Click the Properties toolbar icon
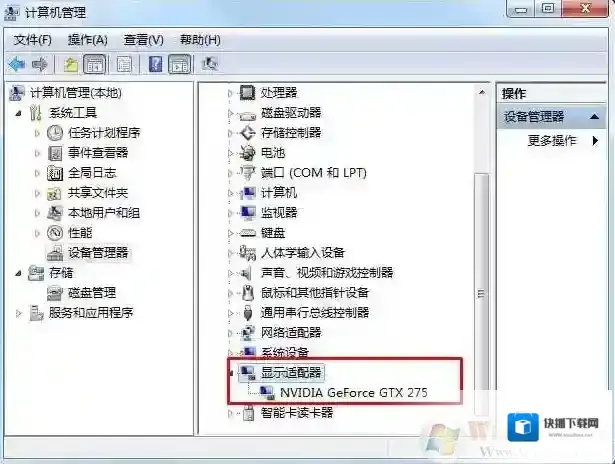This screenshot has height=464, width=615. click(124, 64)
